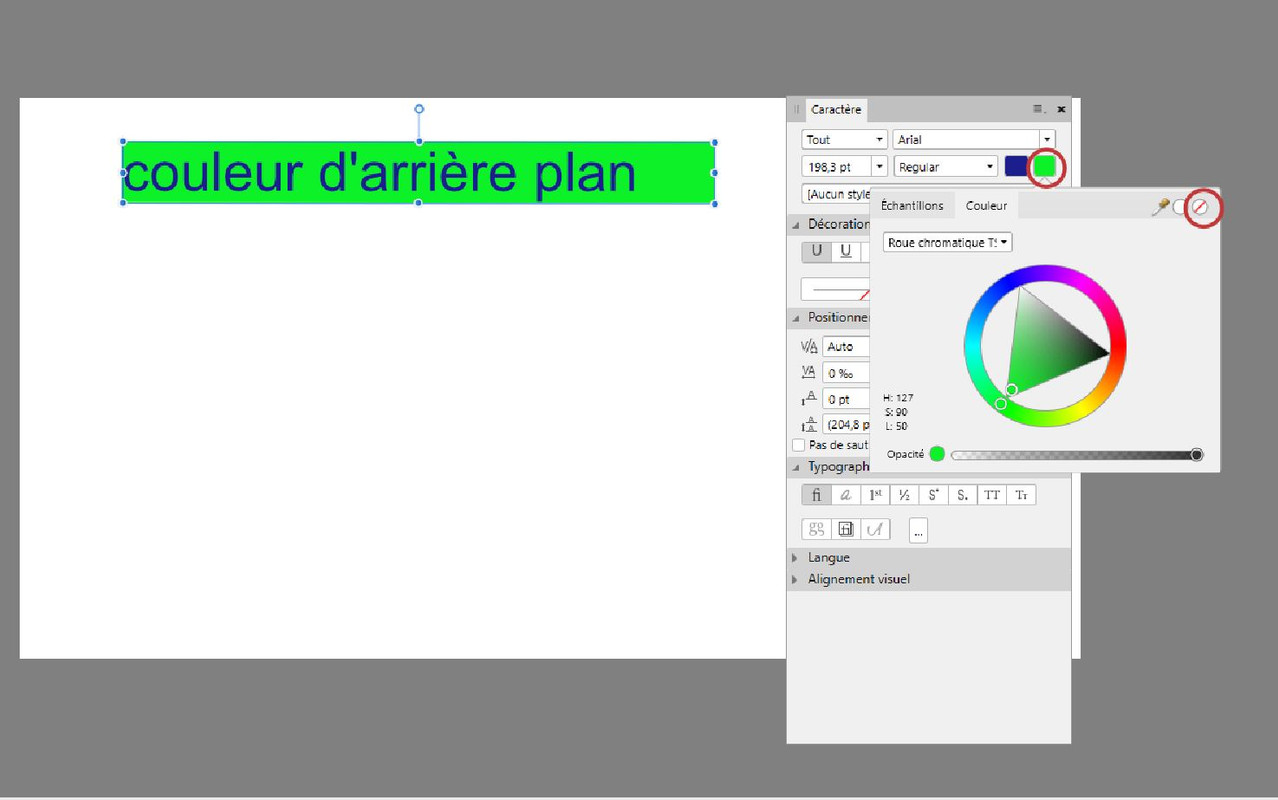Screen dimensions: 1278x800
Task: Click the Auto kerning field
Action: (x=846, y=347)
